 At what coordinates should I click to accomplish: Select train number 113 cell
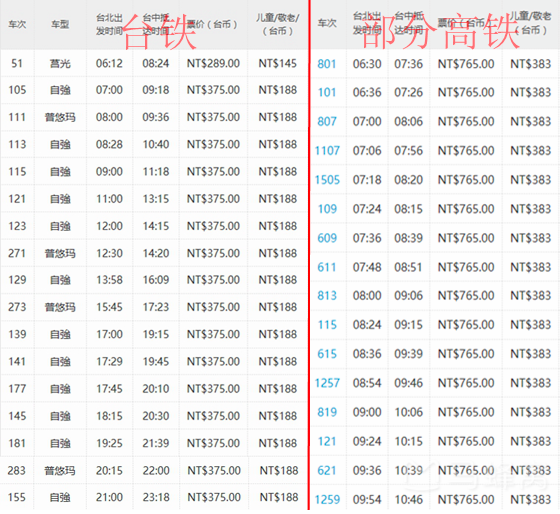pos(17,145)
